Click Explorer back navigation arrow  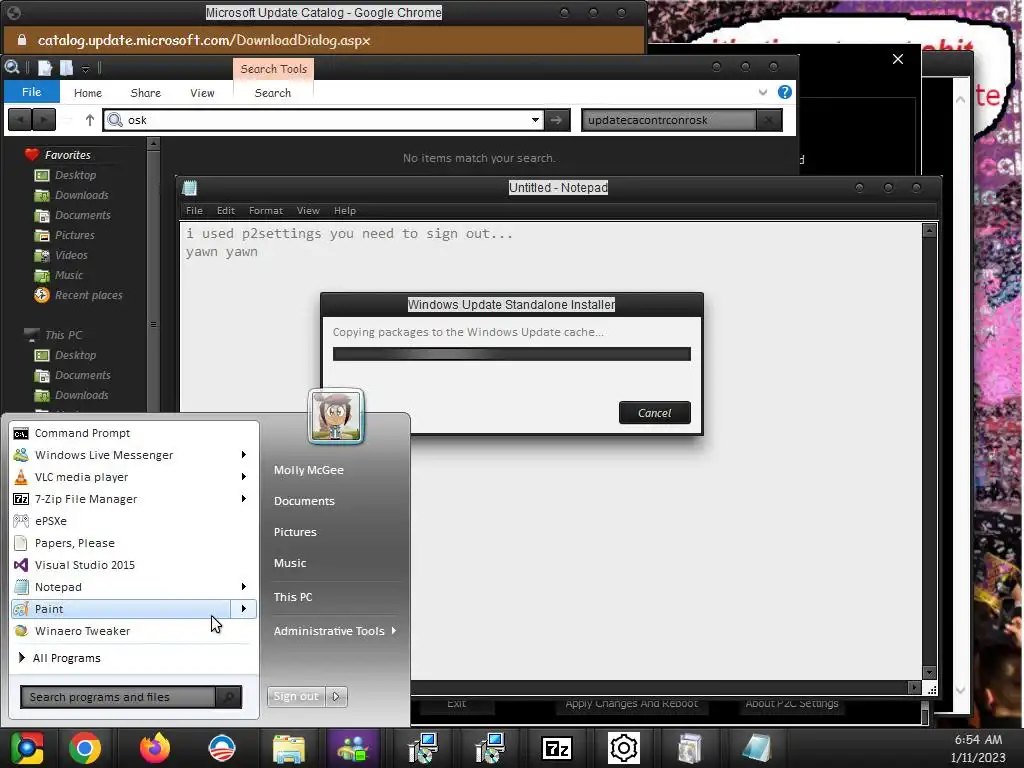tap(20, 120)
